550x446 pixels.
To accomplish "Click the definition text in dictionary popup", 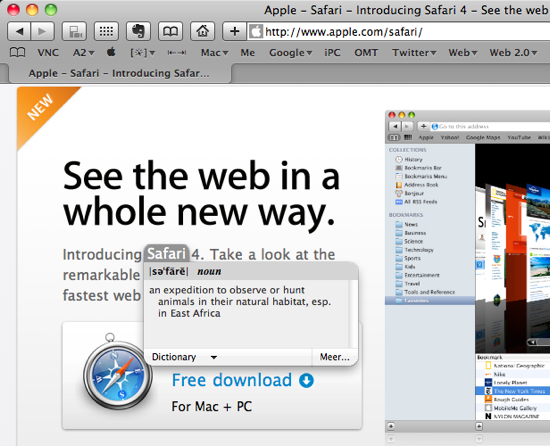I will pyautogui.click(x=240, y=302).
